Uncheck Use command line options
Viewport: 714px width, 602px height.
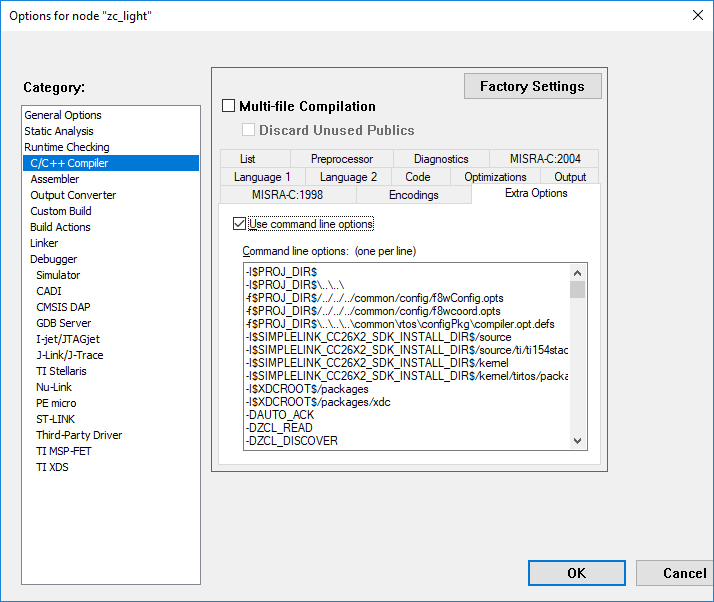coord(239,224)
